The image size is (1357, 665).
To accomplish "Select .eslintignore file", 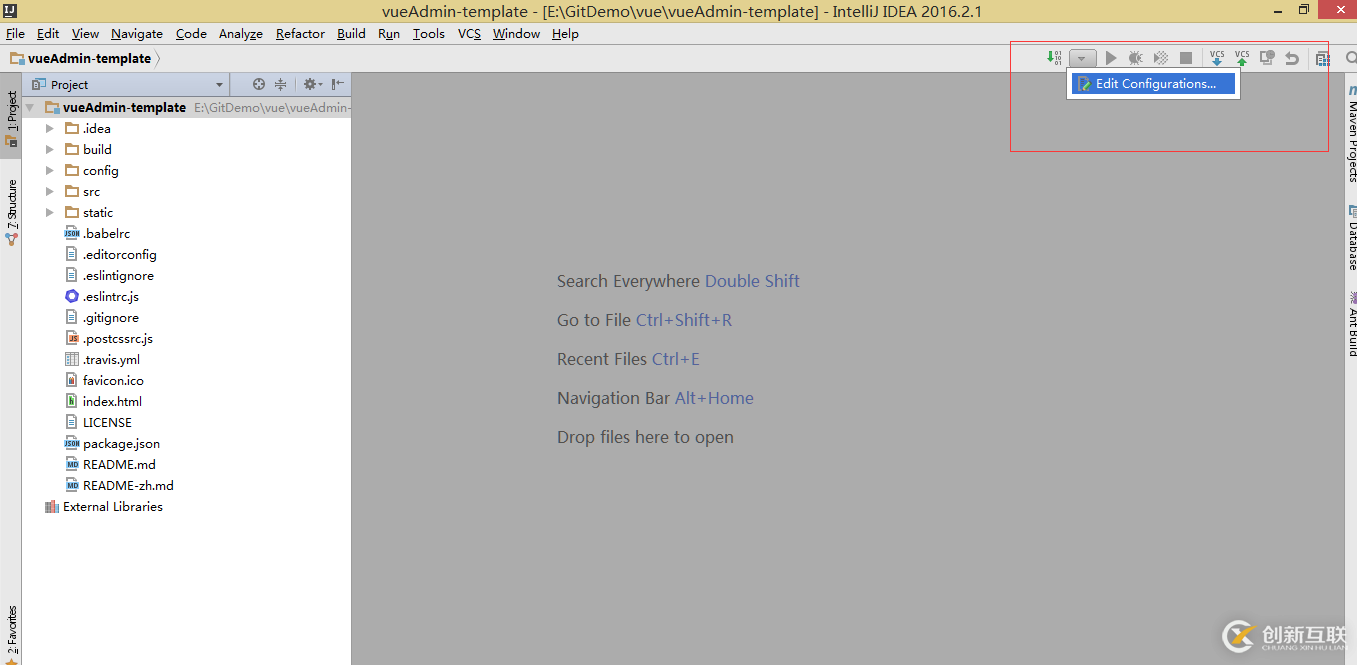I will pyautogui.click(x=109, y=275).
